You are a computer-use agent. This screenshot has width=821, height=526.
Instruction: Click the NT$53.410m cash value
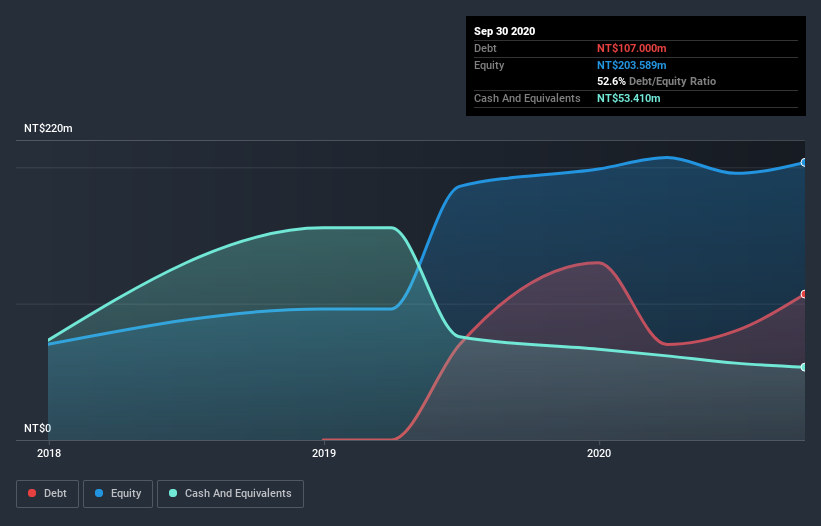628,98
